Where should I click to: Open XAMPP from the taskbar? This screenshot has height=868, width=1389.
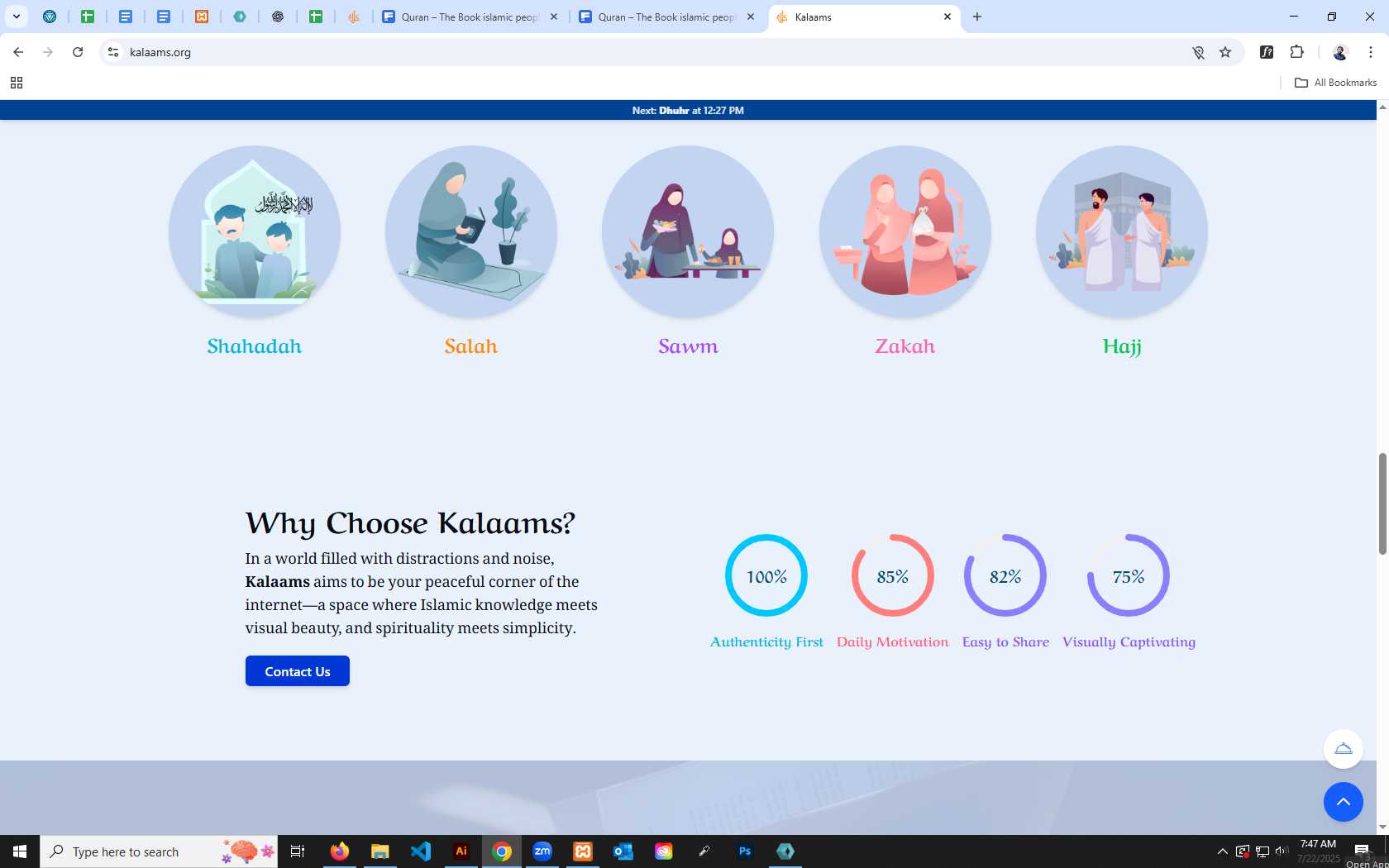click(583, 851)
